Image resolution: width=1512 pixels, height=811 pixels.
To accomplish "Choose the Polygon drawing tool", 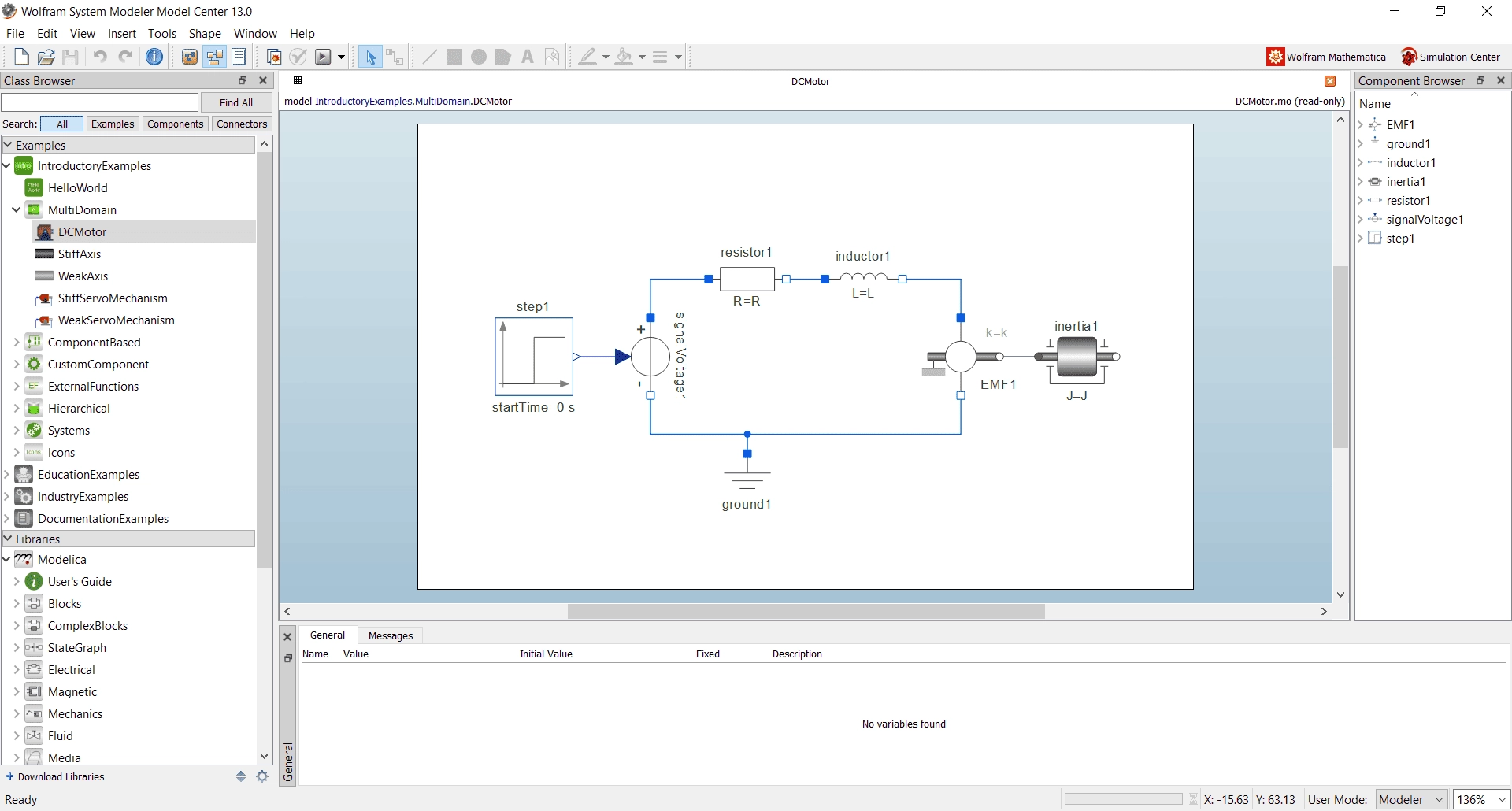I will [503, 57].
